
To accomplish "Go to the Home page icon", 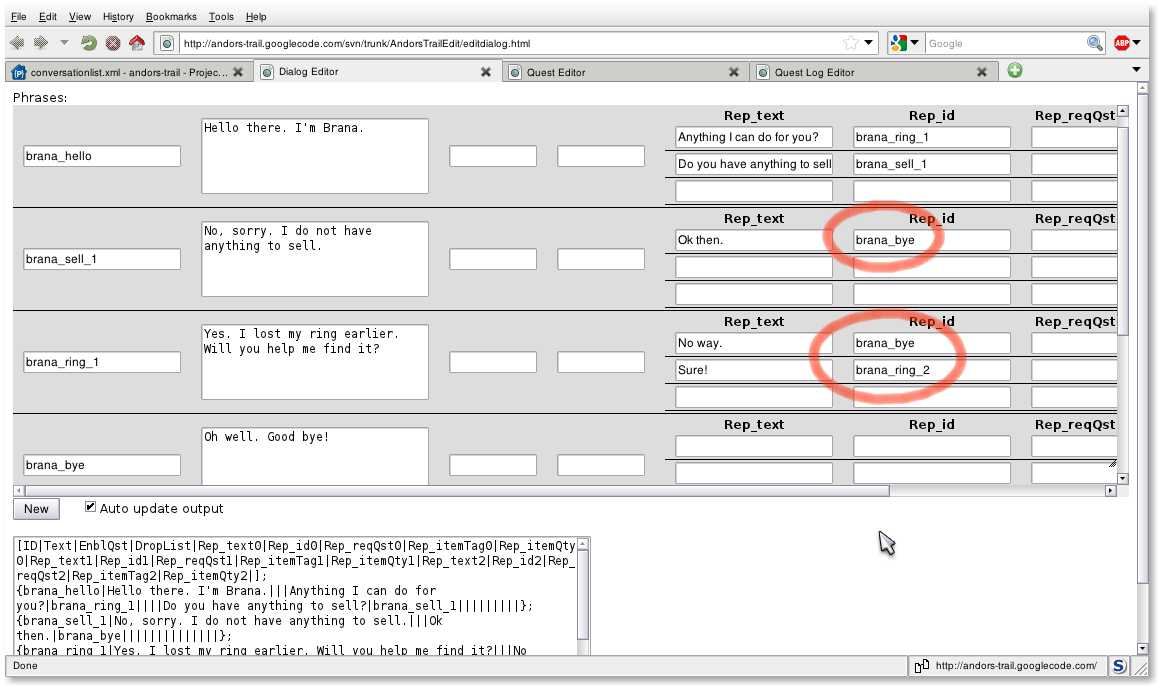I will pyautogui.click(x=137, y=43).
